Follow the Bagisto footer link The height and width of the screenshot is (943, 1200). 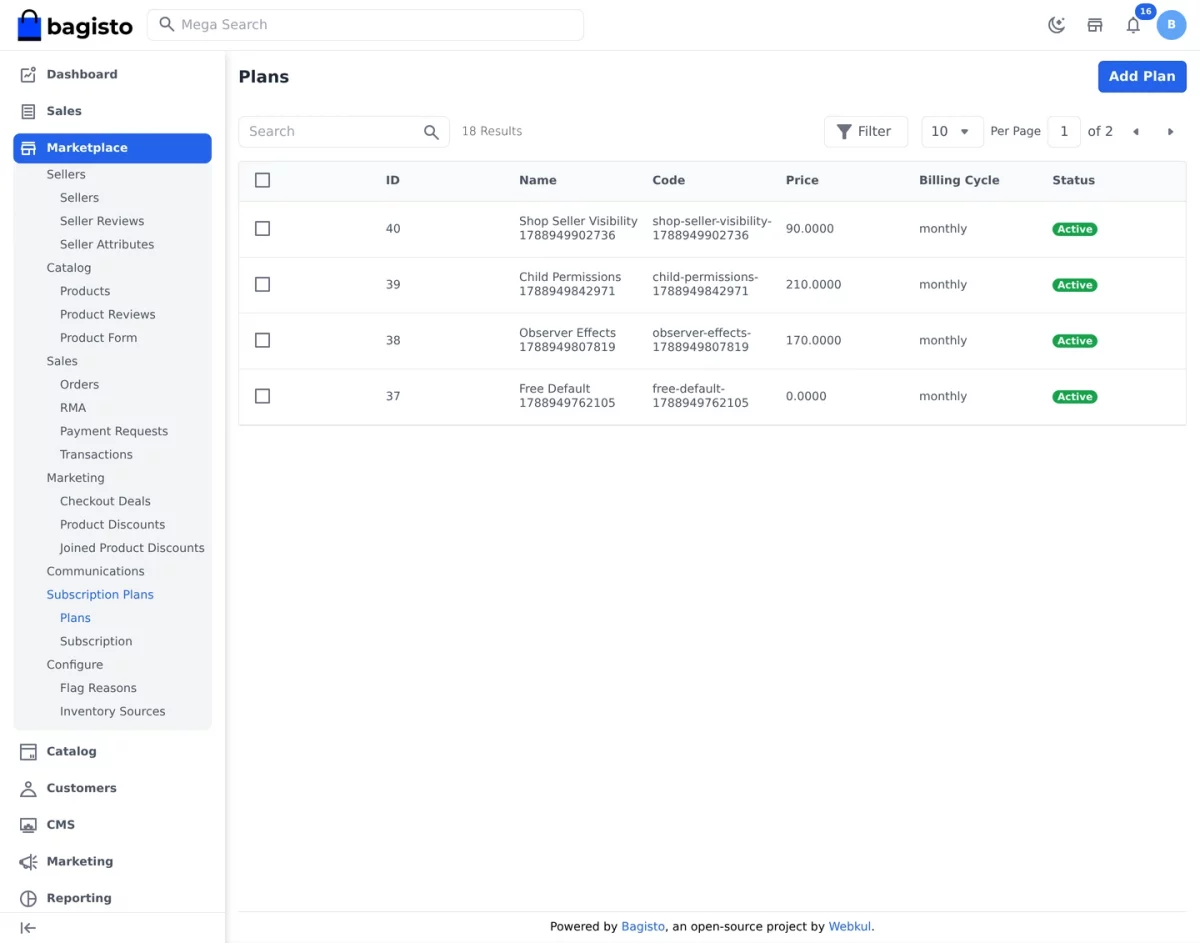pyautogui.click(x=643, y=927)
